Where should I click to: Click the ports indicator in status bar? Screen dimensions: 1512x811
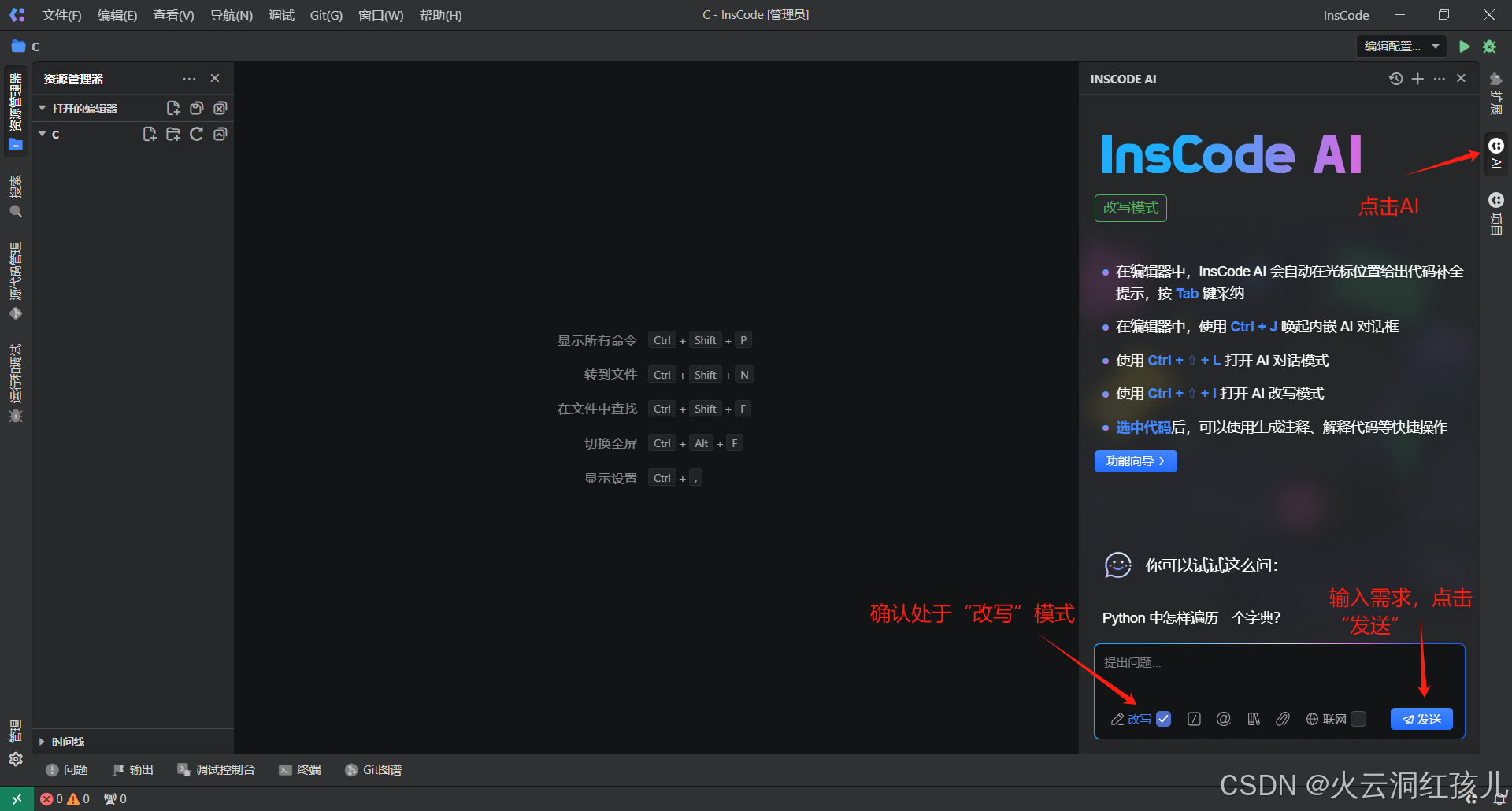pyautogui.click(x=115, y=799)
